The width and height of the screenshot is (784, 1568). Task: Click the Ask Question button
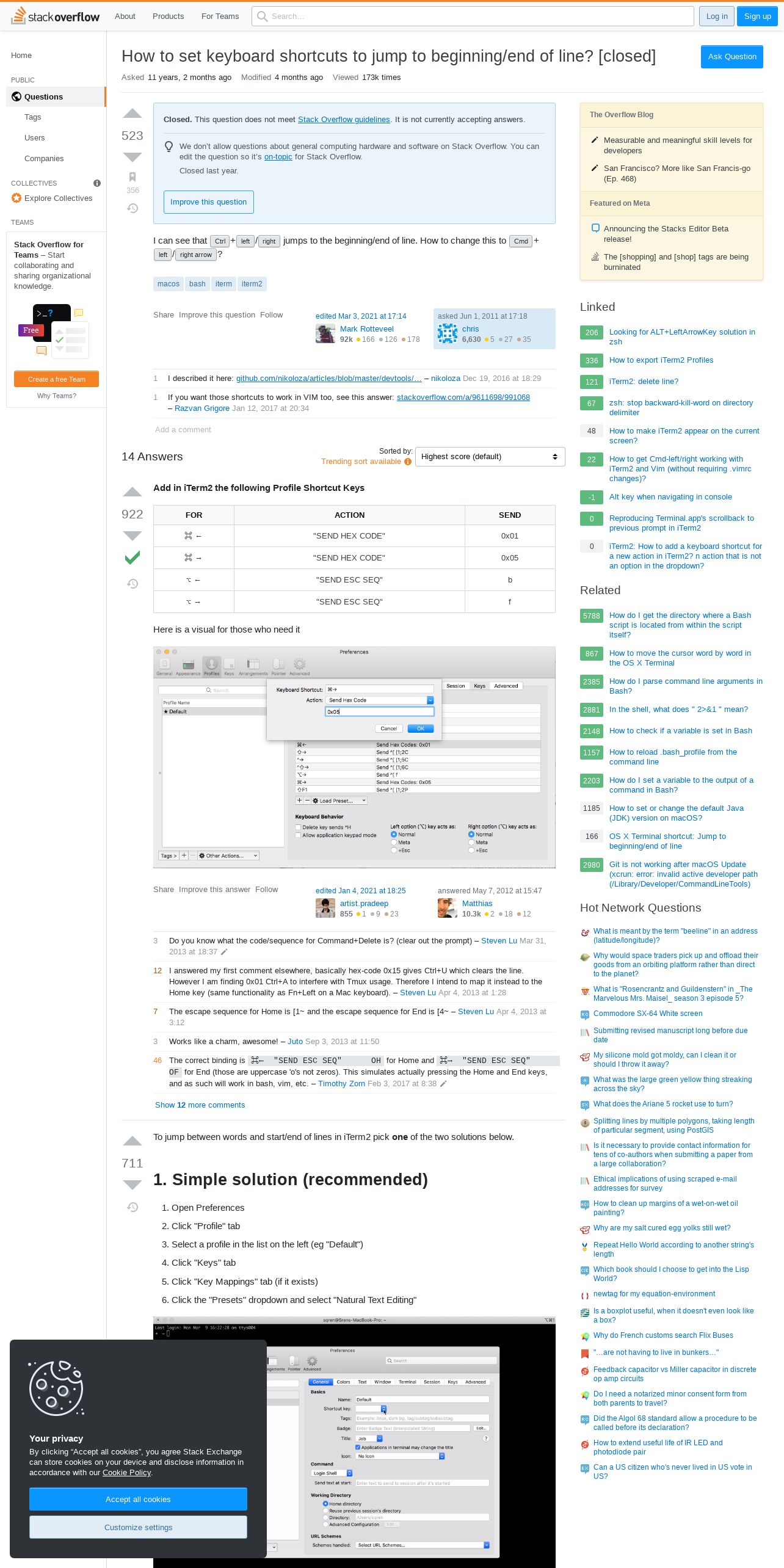[731, 57]
